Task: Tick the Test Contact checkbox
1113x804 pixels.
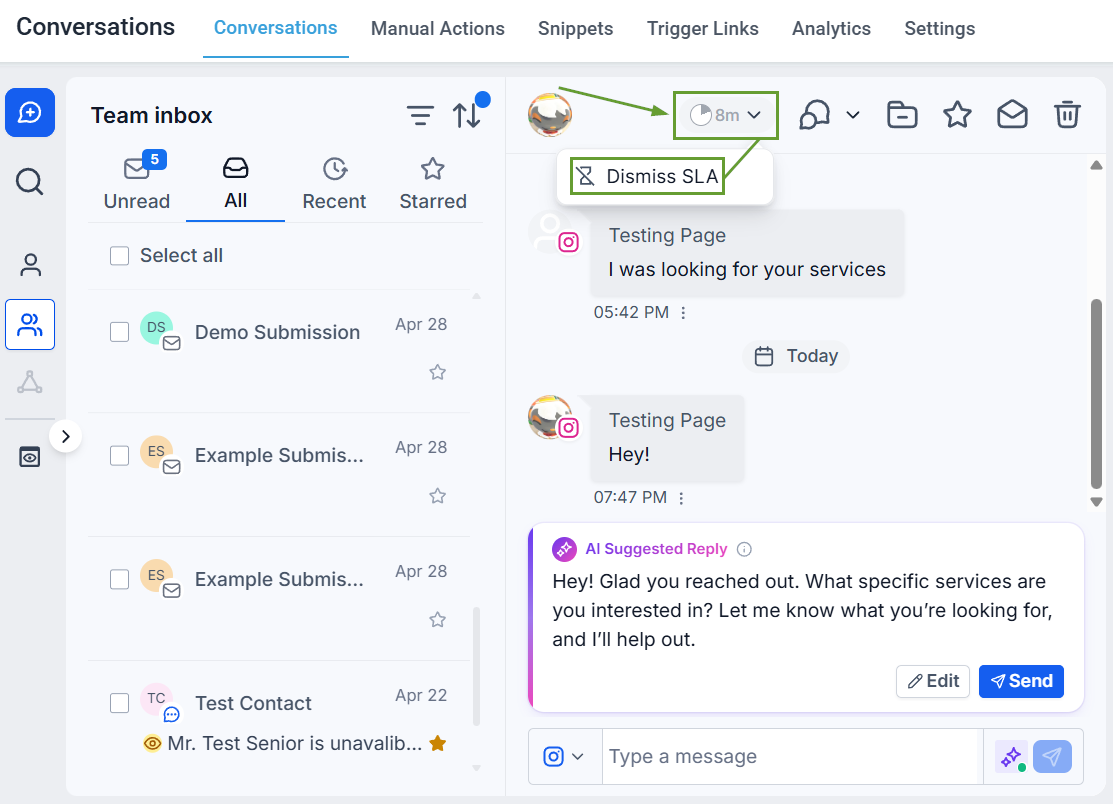Action: pyautogui.click(x=119, y=703)
